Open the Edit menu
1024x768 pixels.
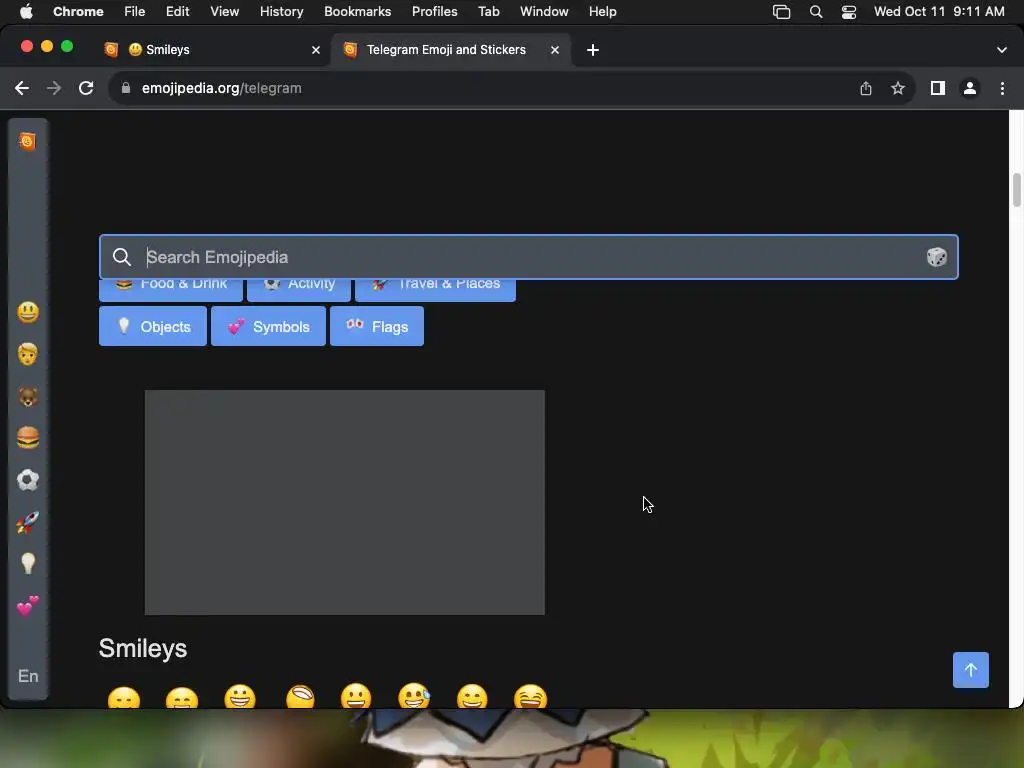coord(178,11)
